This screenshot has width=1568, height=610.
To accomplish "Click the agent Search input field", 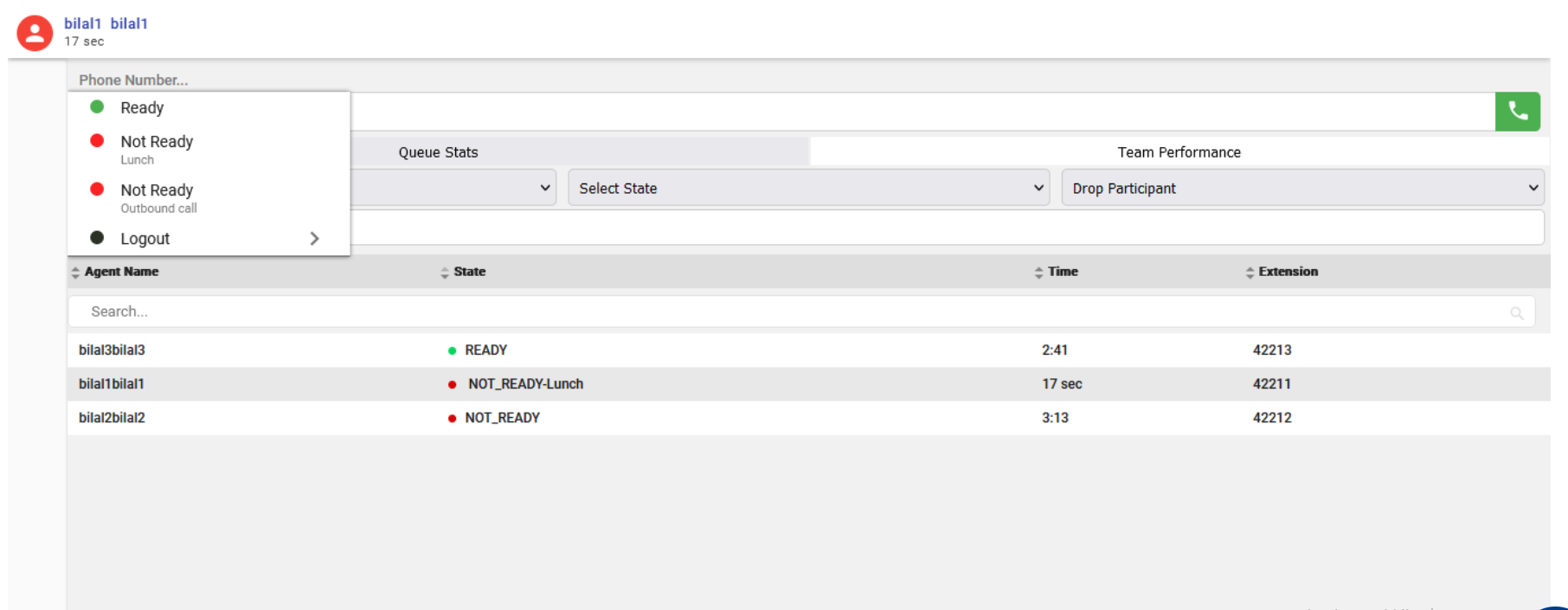I will tap(779, 311).
